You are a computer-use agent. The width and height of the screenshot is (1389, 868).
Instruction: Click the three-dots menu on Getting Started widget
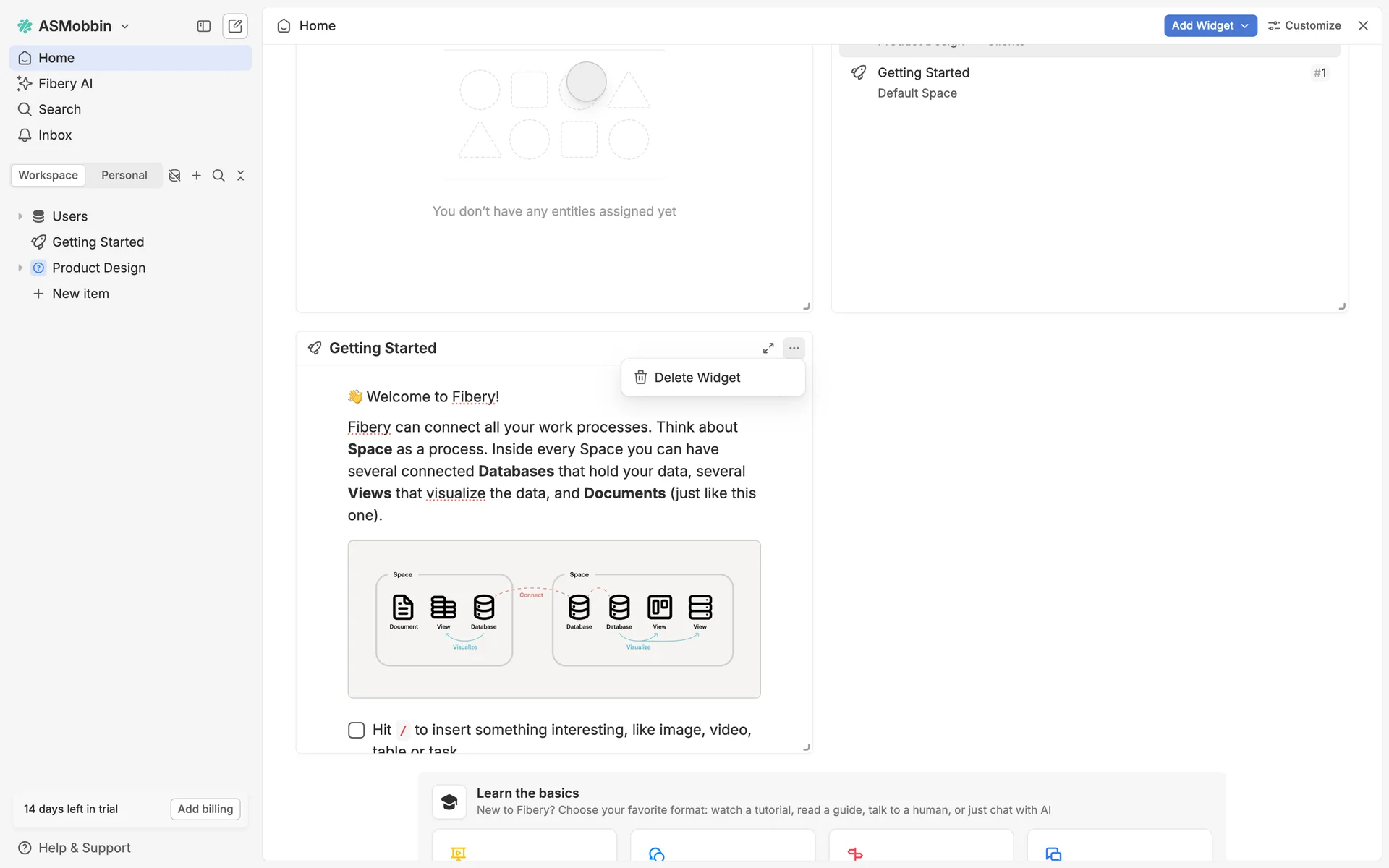[x=794, y=348]
